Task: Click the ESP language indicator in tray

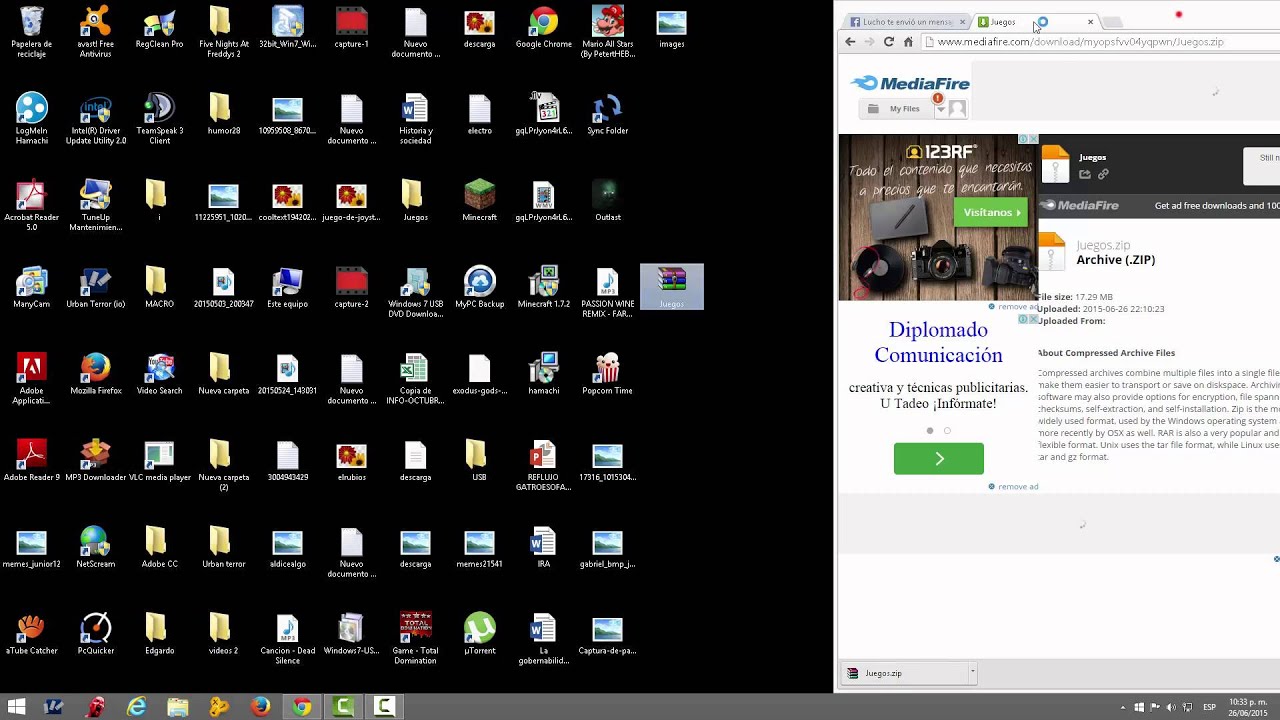Action: click(1209, 707)
